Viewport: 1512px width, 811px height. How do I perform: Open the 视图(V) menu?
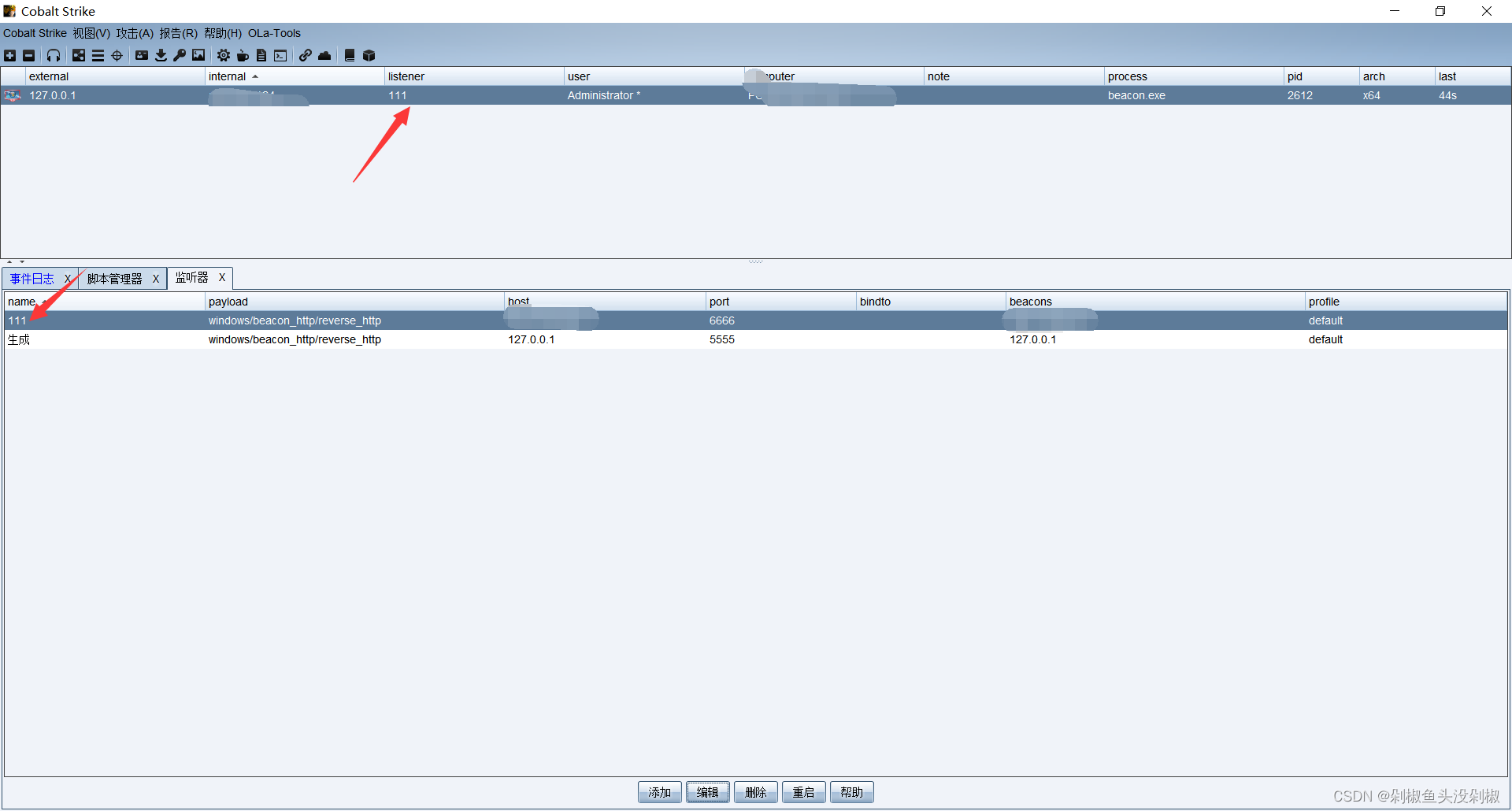pos(91,33)
